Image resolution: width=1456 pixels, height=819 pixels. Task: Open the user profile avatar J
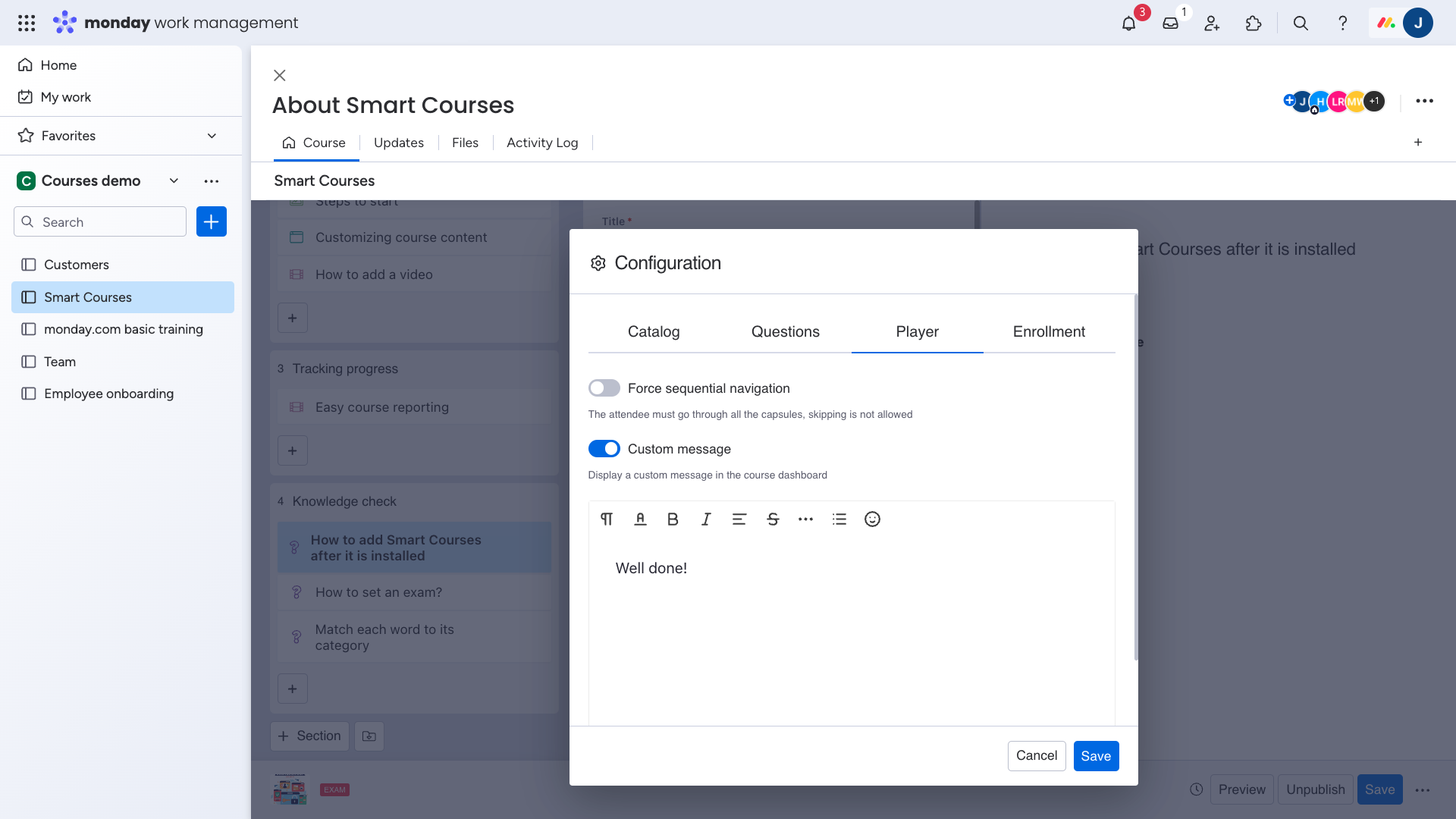click(x=1417, y=23)
